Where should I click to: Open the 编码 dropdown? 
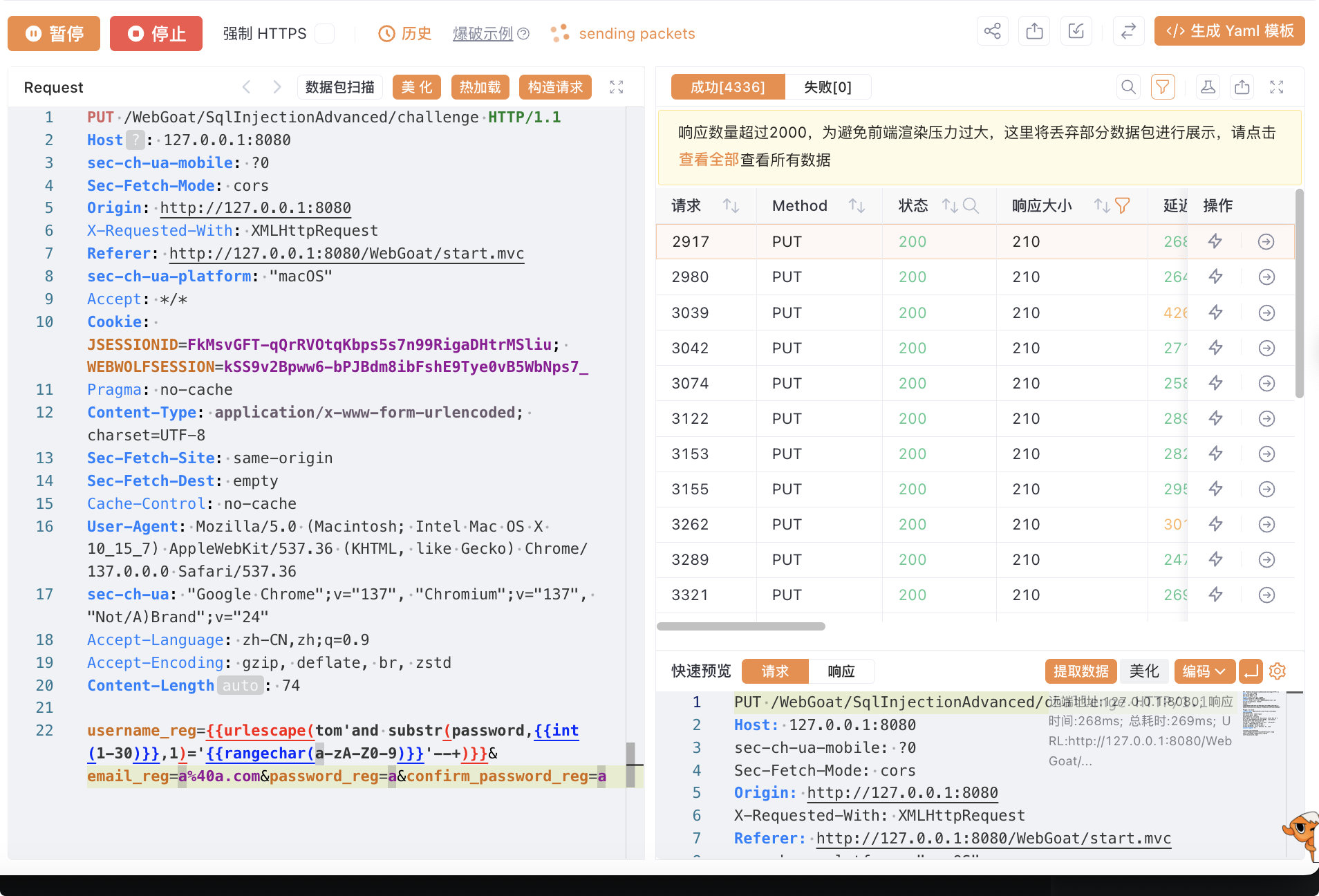pos(1204,671)
